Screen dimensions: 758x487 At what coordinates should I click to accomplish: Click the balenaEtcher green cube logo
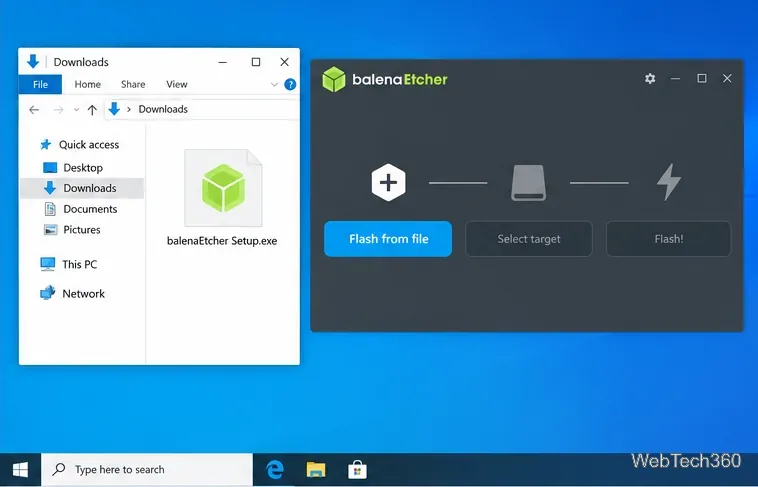point(334,79)
